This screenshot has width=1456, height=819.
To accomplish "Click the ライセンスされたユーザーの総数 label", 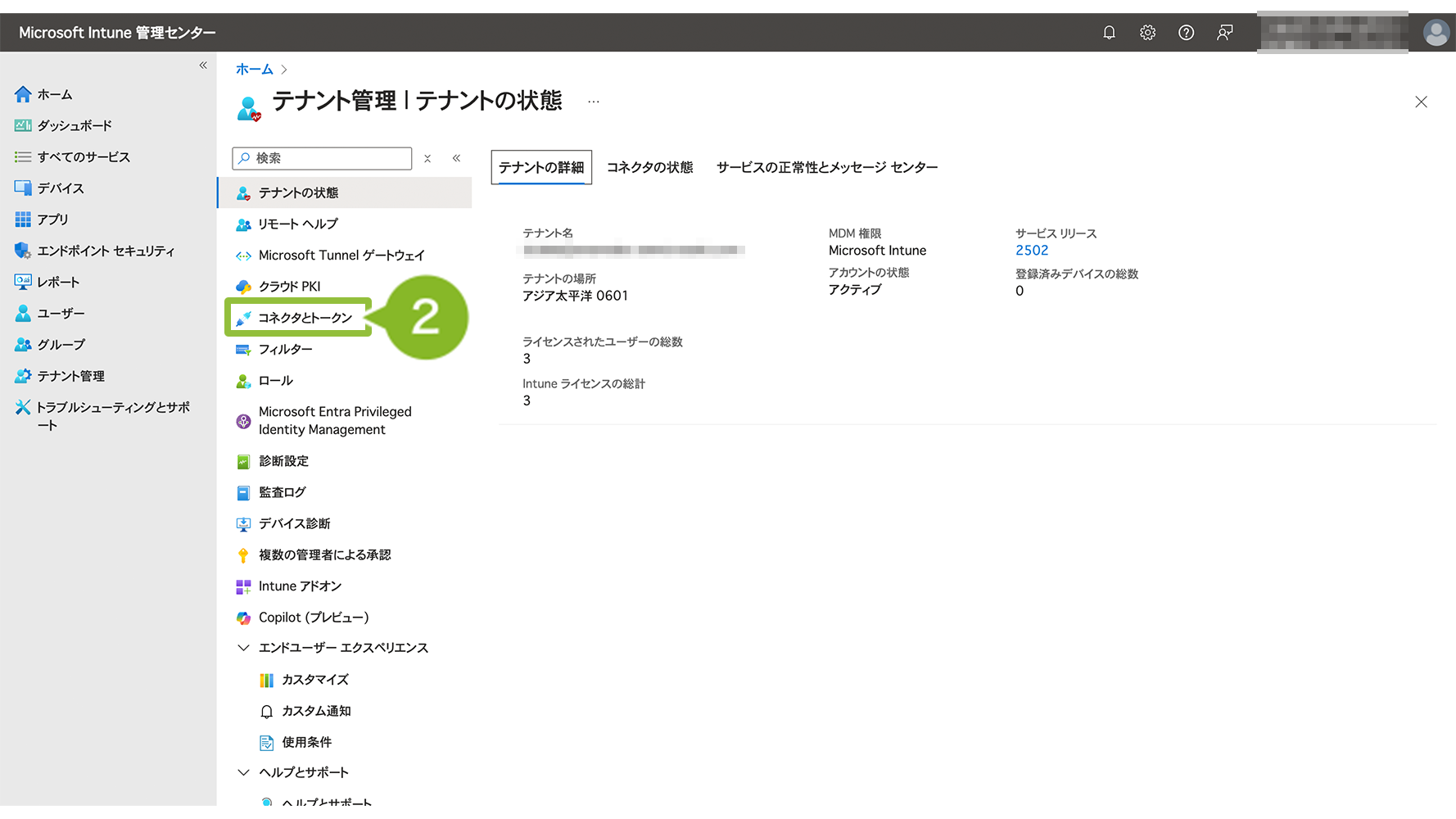I will tap(603, 342).
